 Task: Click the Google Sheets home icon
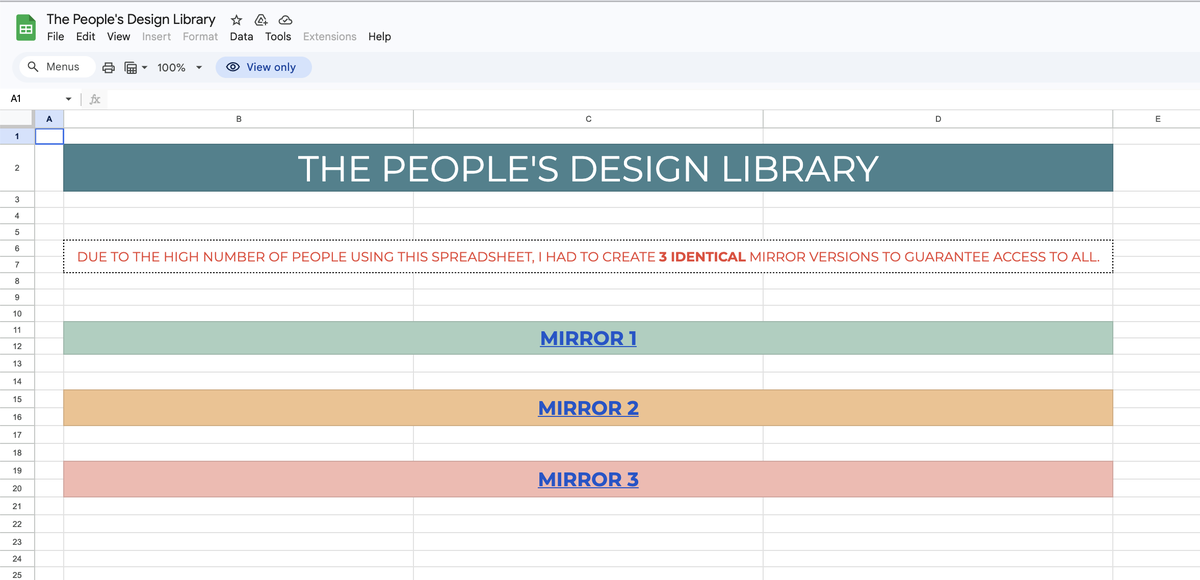pyautogui.click(x=26, y=29)
